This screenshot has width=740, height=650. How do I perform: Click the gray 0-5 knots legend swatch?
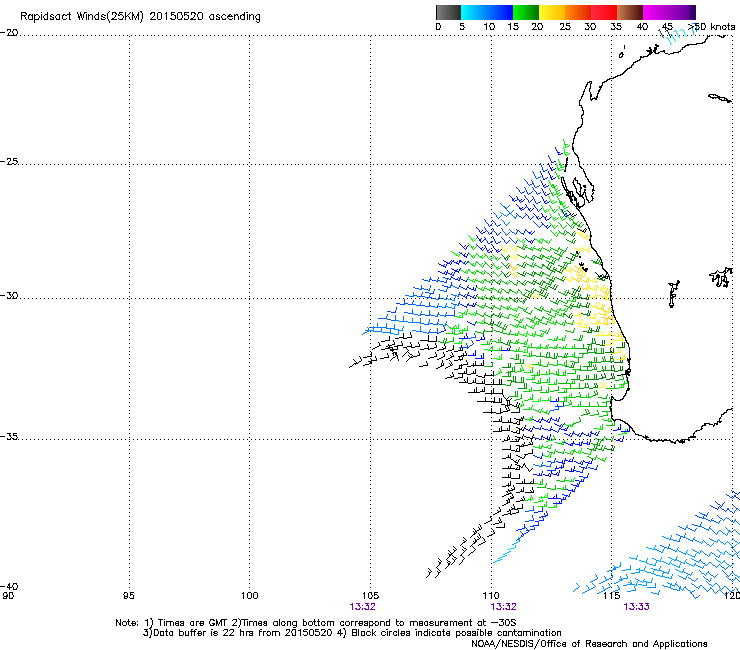[x=448, y=12]
